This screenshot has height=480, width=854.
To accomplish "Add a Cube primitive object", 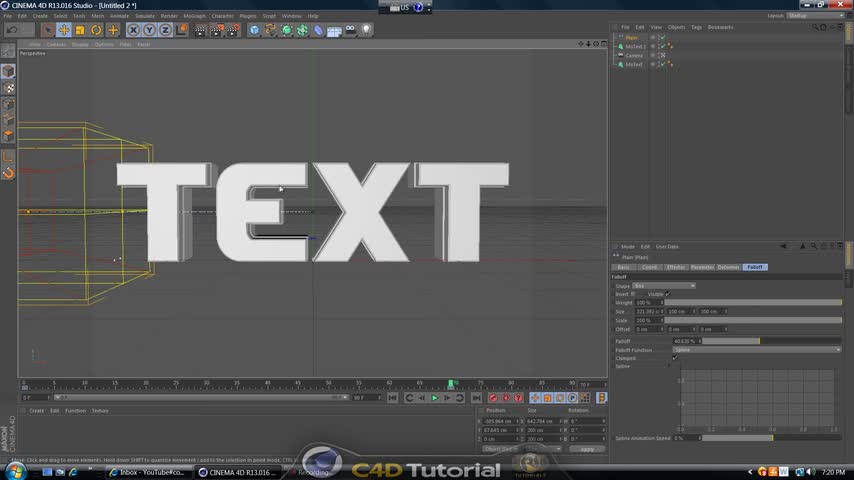I will coord(254,30).
